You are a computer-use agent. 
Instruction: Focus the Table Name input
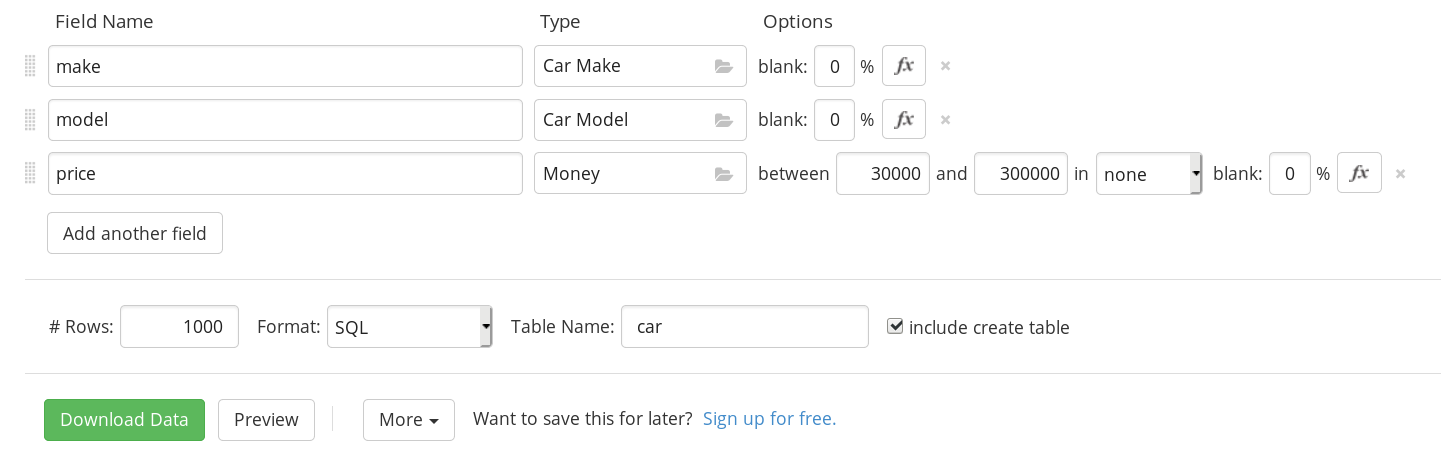(744, 327)
